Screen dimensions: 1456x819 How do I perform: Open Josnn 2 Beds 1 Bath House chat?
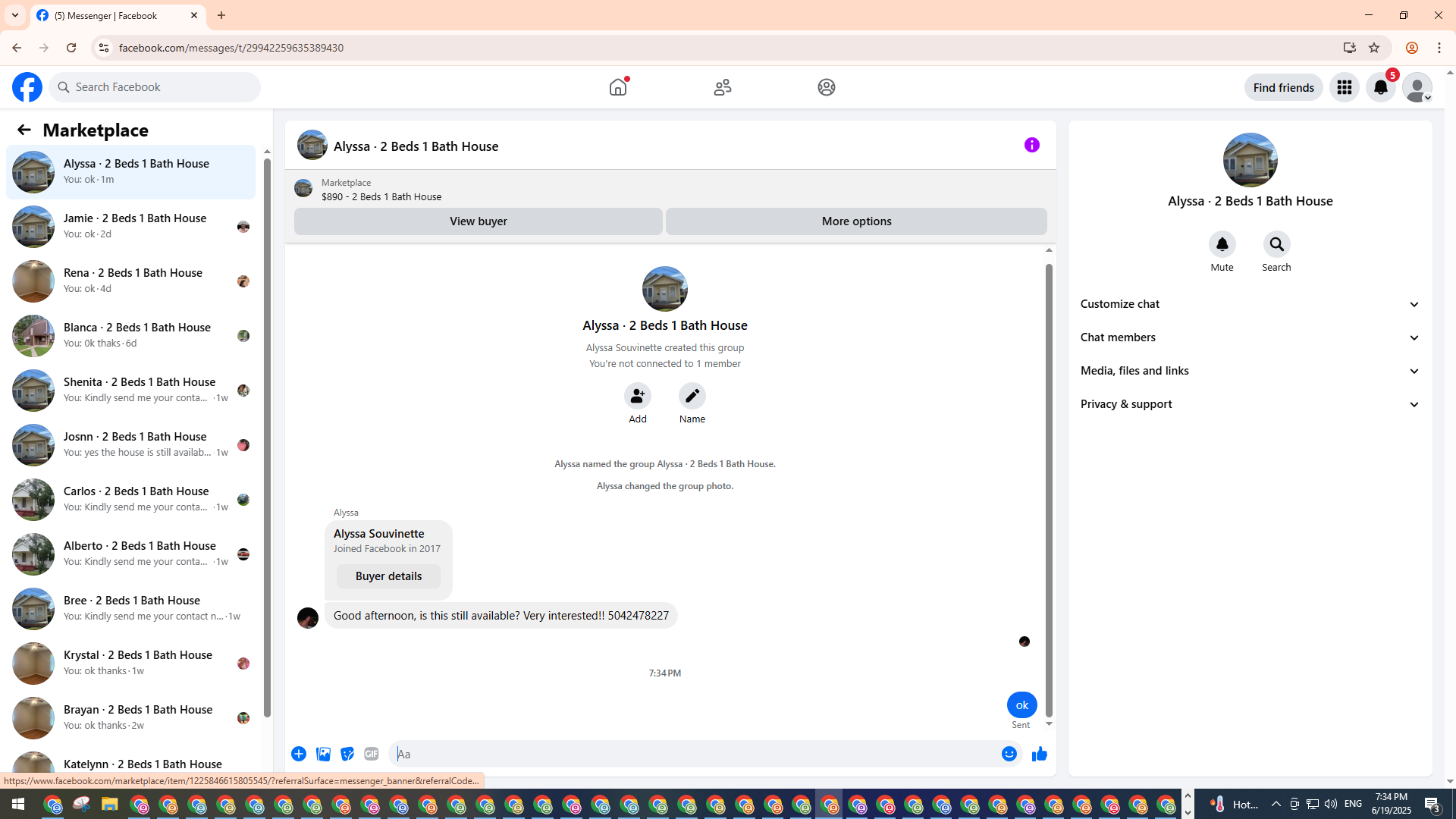tap(131, 444)
